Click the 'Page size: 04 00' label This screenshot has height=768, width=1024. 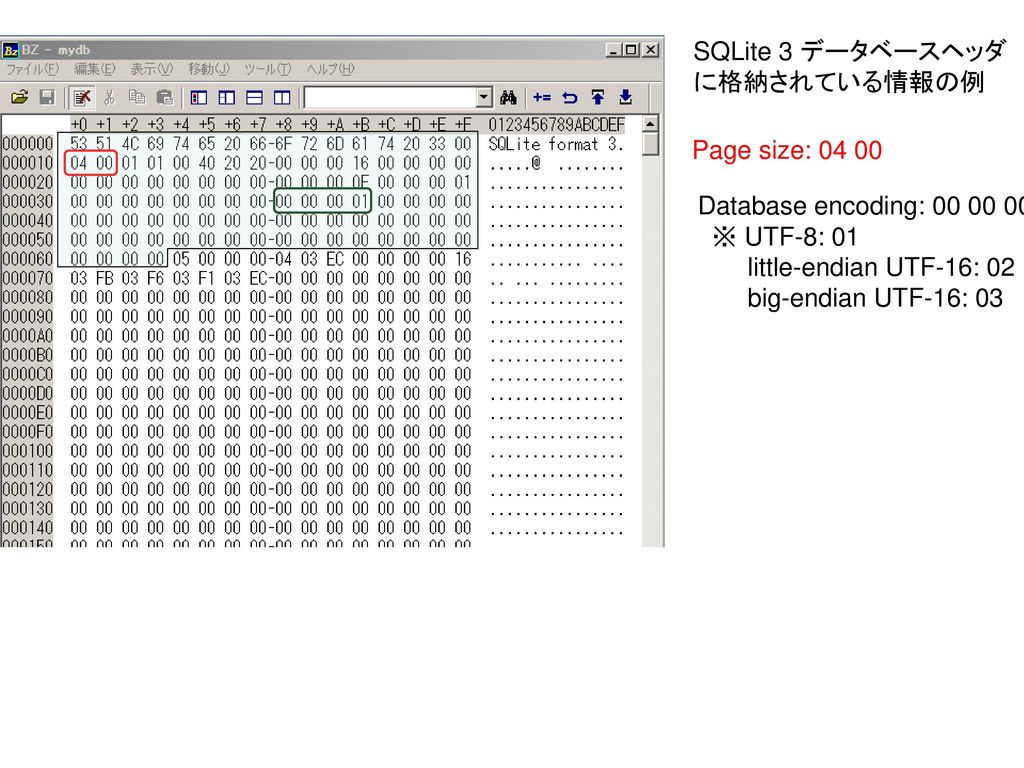pos(787,151)
